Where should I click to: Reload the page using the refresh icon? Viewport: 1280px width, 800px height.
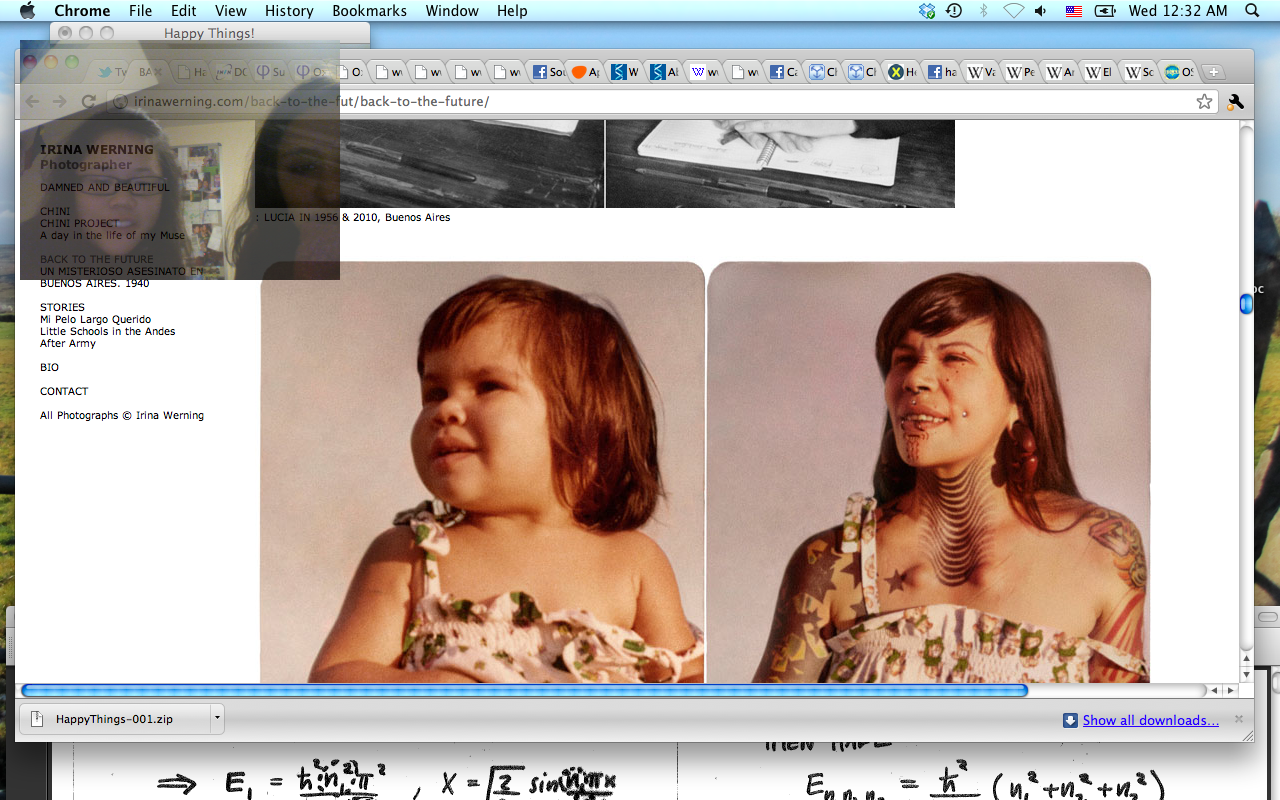[x=88, y=101]
